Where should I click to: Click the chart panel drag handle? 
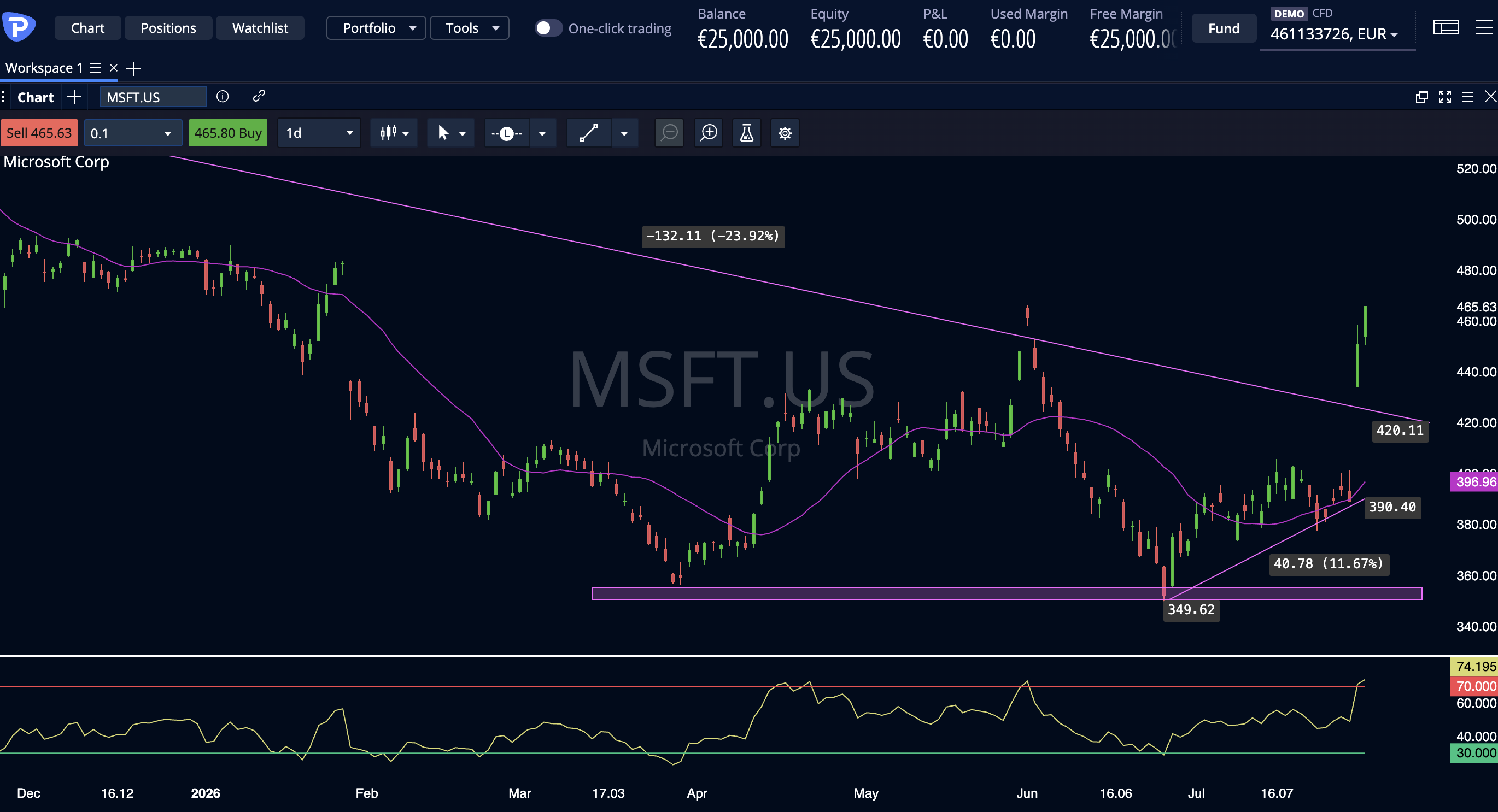[x=3, y=97]
